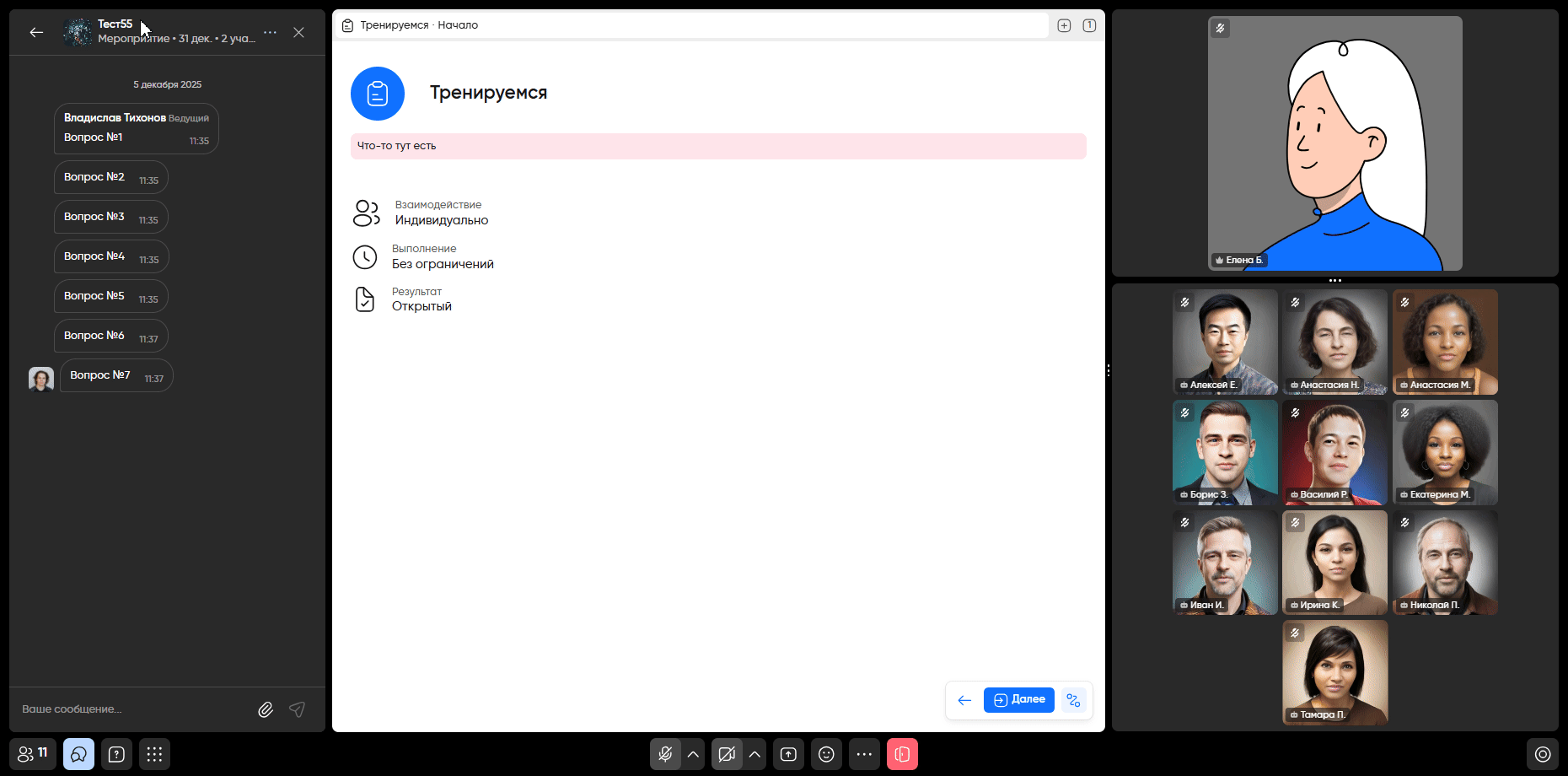
Task: Attach a file with the paperclip icon
Action: pos(266,709)
